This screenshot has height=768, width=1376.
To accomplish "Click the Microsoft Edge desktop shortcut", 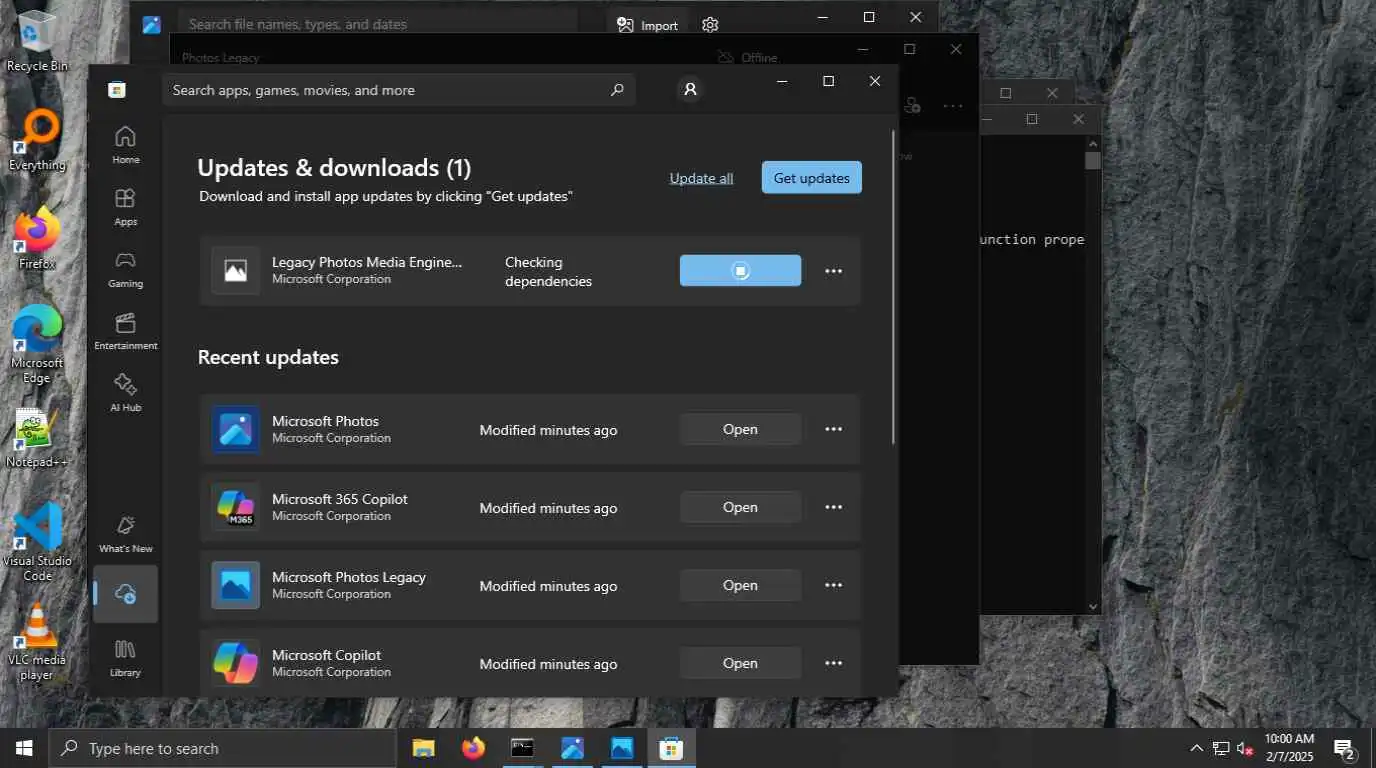I will click(x=37, y=343).
